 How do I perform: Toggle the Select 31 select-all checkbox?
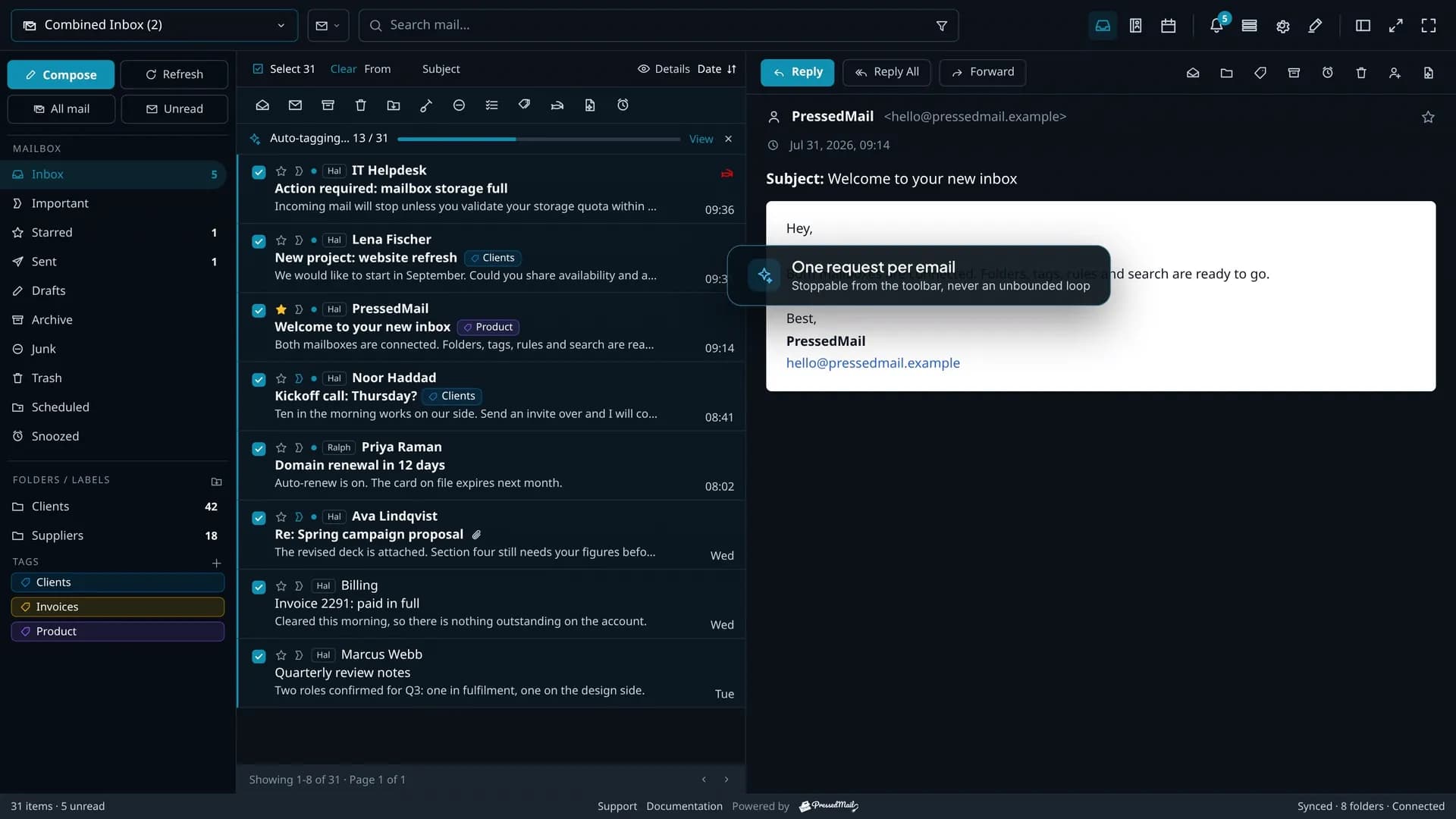(x=258, y=69)
